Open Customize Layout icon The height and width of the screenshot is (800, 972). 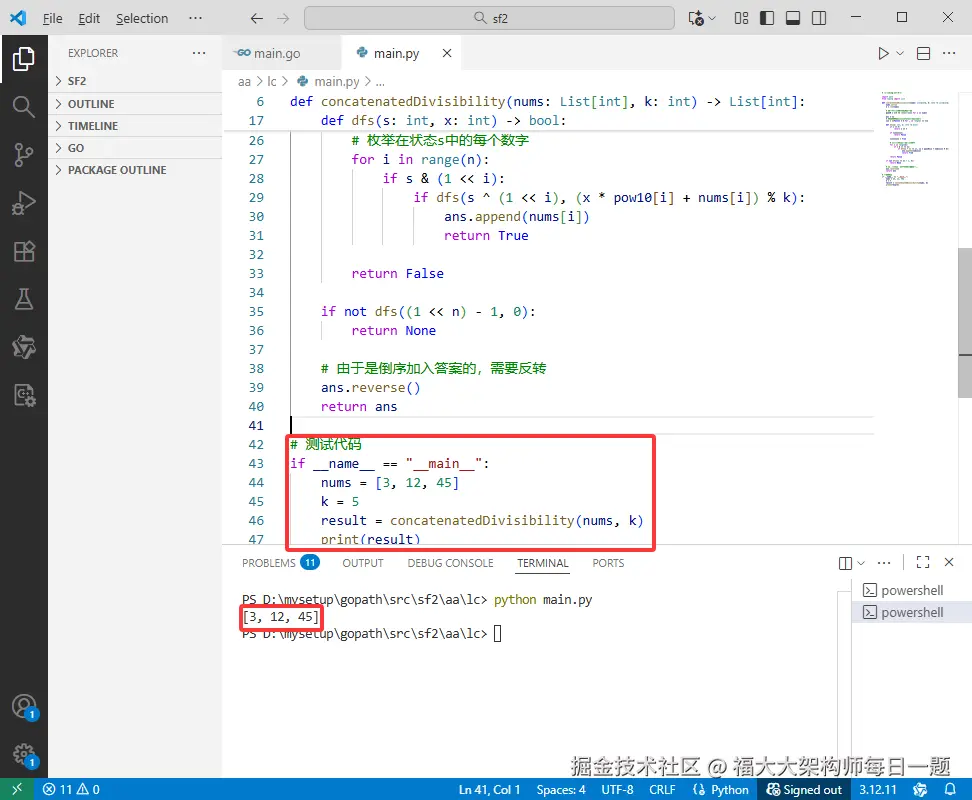tap(741, 18)
